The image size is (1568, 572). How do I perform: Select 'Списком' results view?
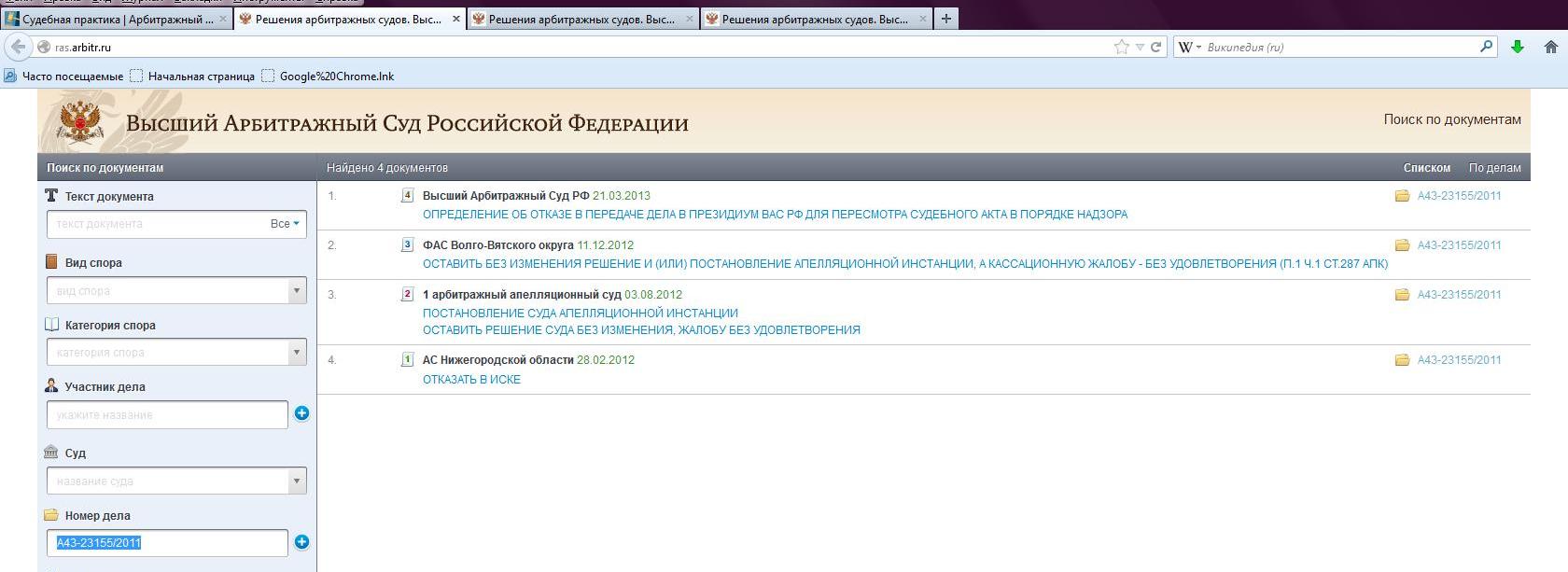click(1426, 168)
